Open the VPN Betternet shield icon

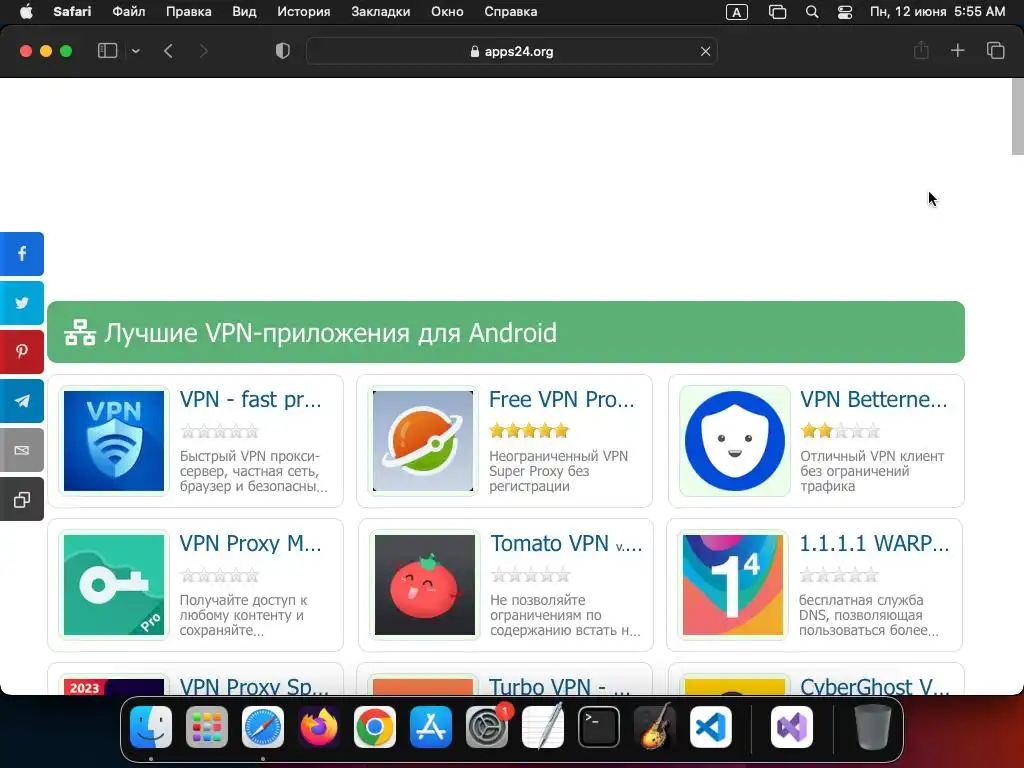point(735,441)
